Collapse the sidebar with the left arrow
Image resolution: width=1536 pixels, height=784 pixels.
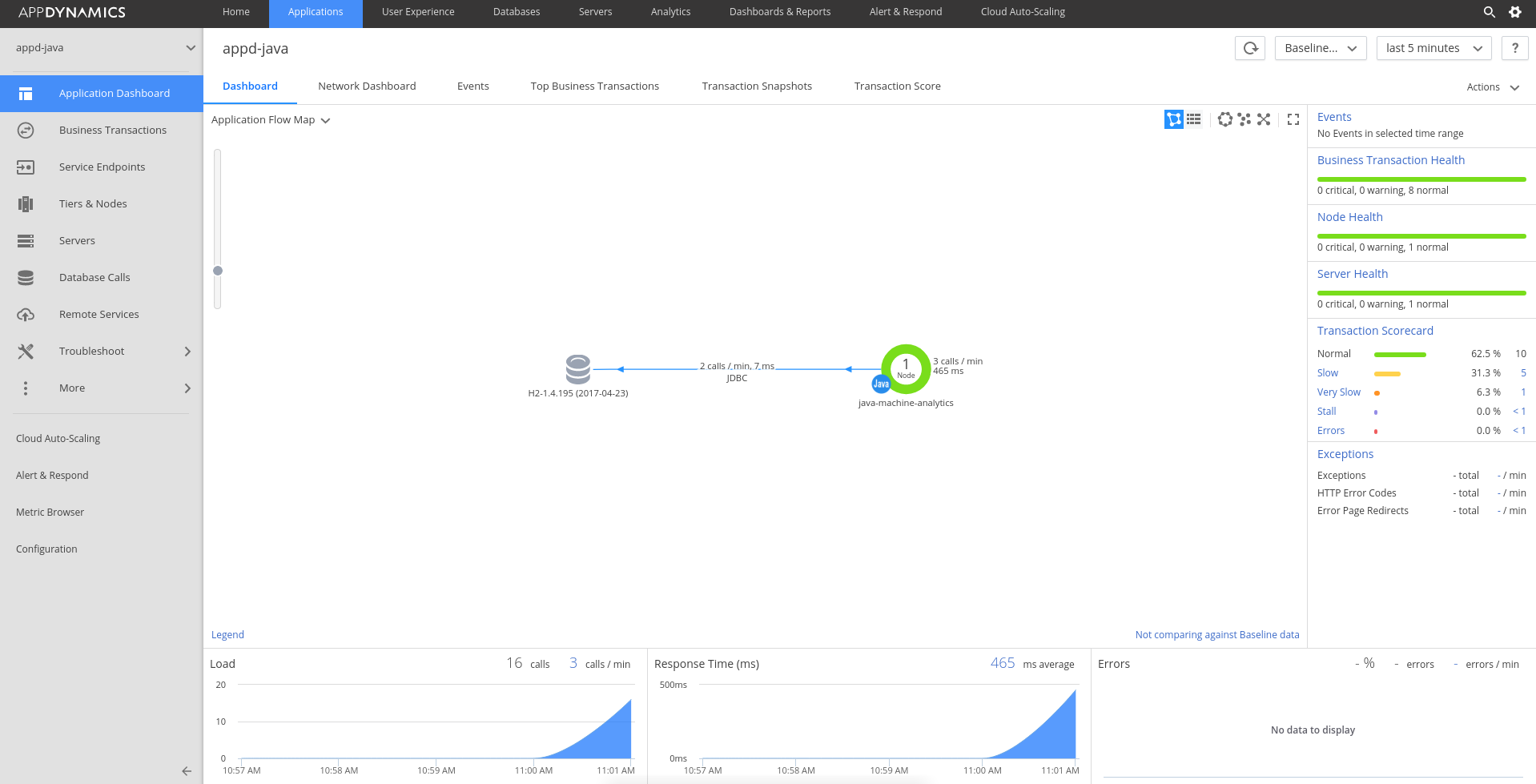click(187, 771)
